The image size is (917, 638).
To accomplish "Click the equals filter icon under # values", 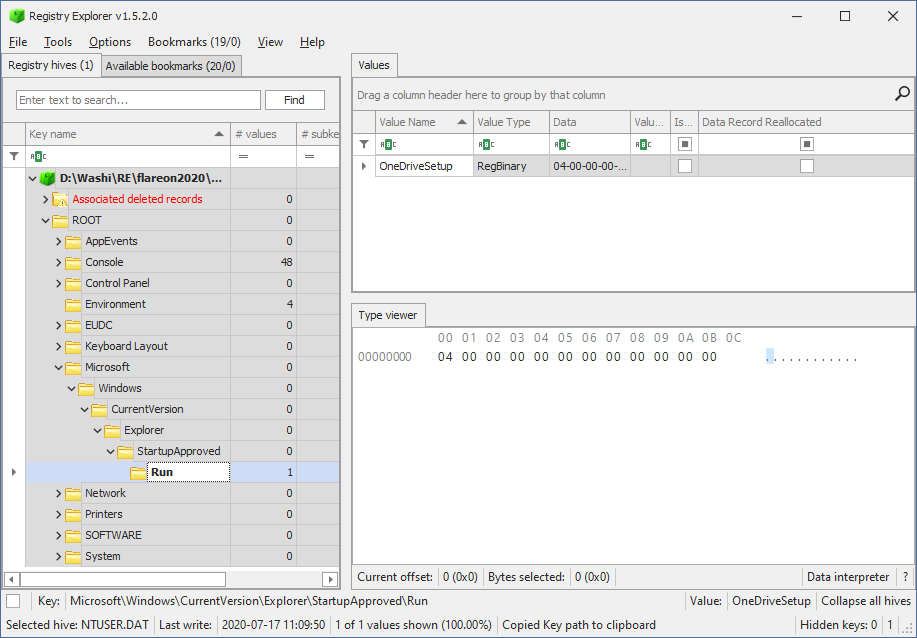I will [243, 156].
